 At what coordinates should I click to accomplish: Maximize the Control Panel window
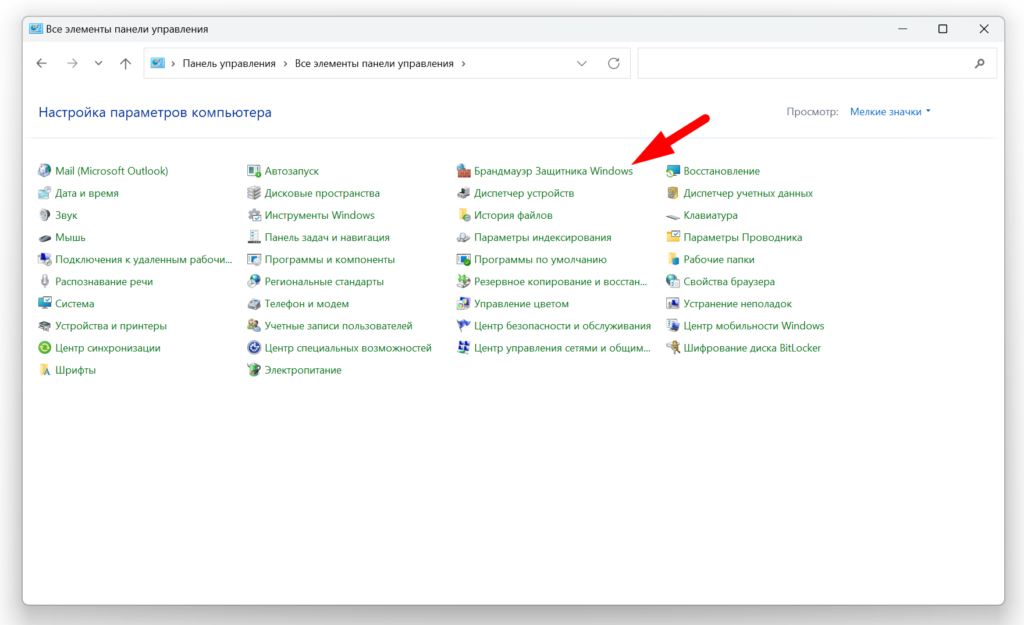(x=942, y=29)
